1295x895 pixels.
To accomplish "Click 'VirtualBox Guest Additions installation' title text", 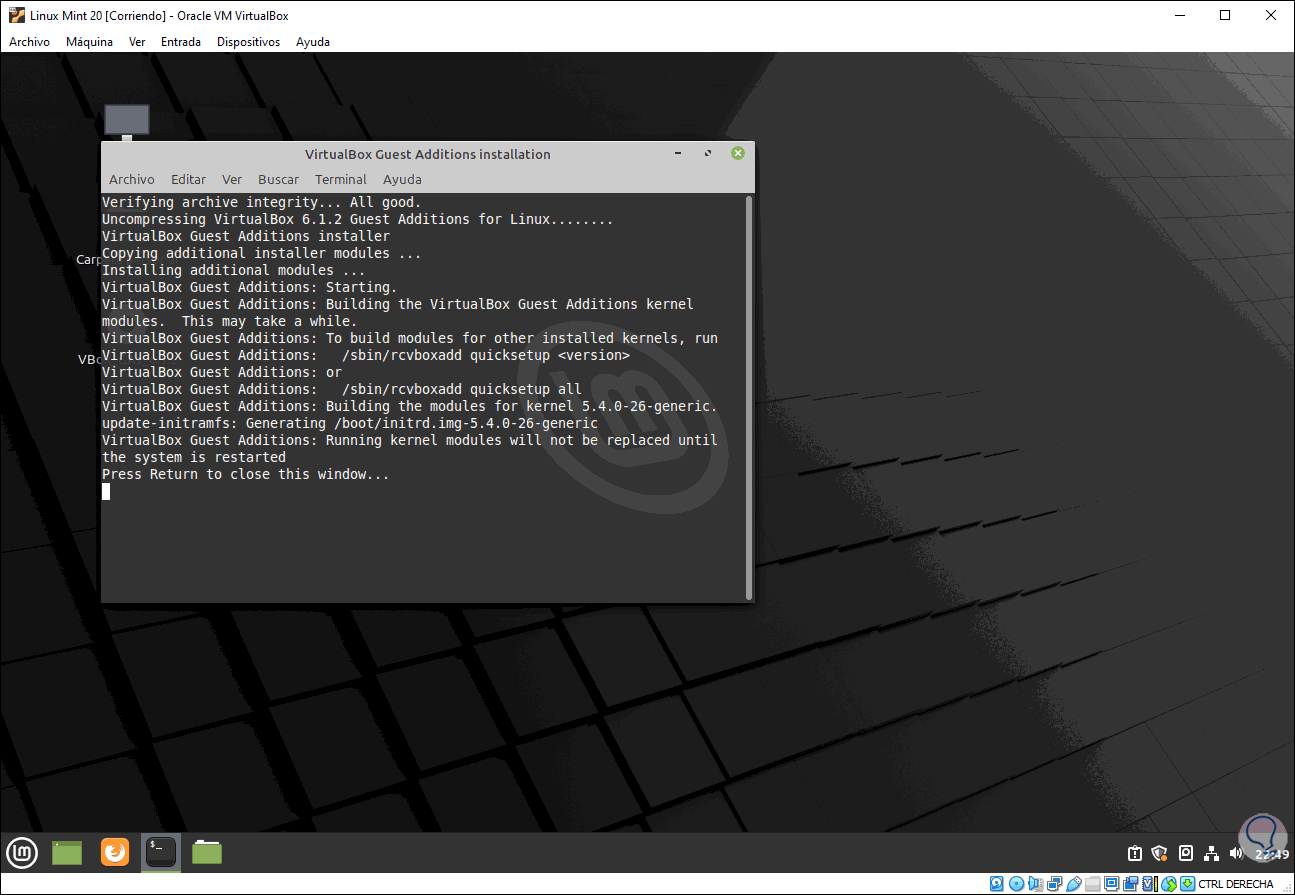I will pos(428,154).
